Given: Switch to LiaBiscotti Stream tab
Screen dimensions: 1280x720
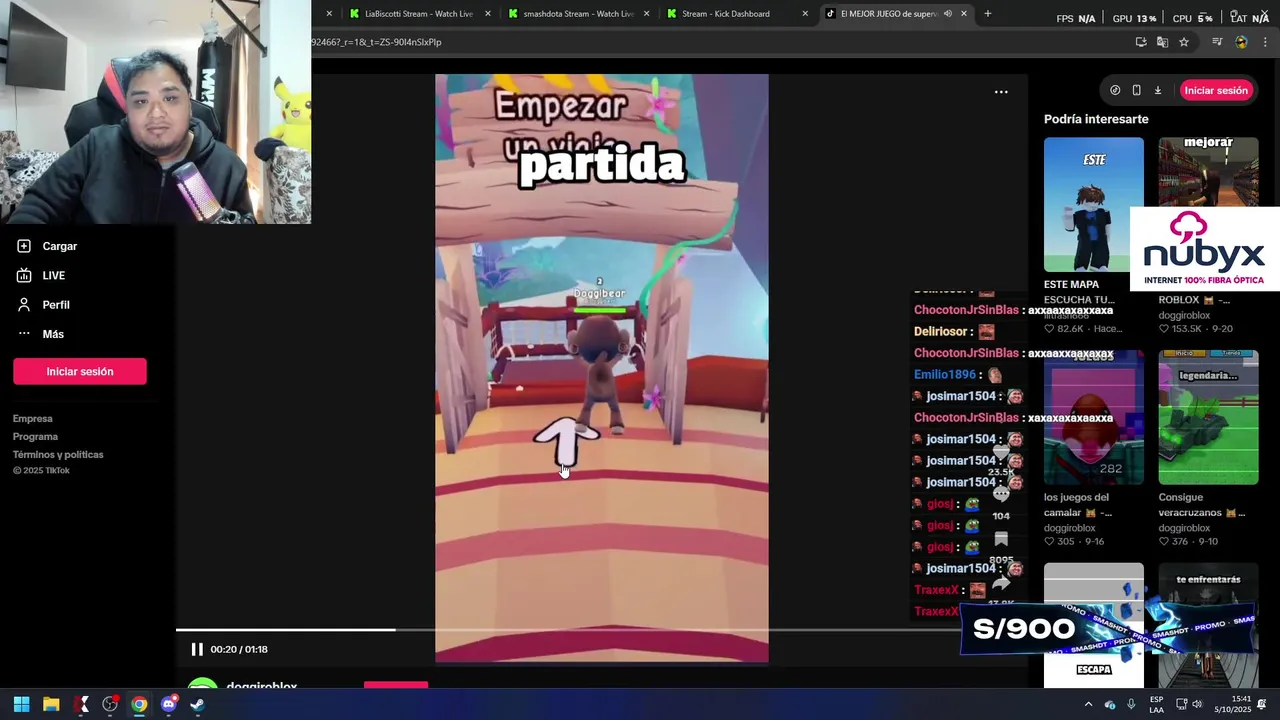Looking at the screenshot, I should tap(419, 14).
